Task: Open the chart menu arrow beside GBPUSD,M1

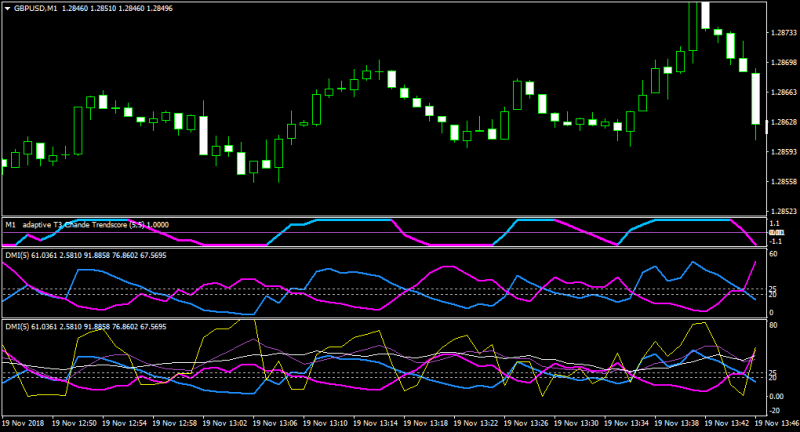Action: (x=8, y=9)
